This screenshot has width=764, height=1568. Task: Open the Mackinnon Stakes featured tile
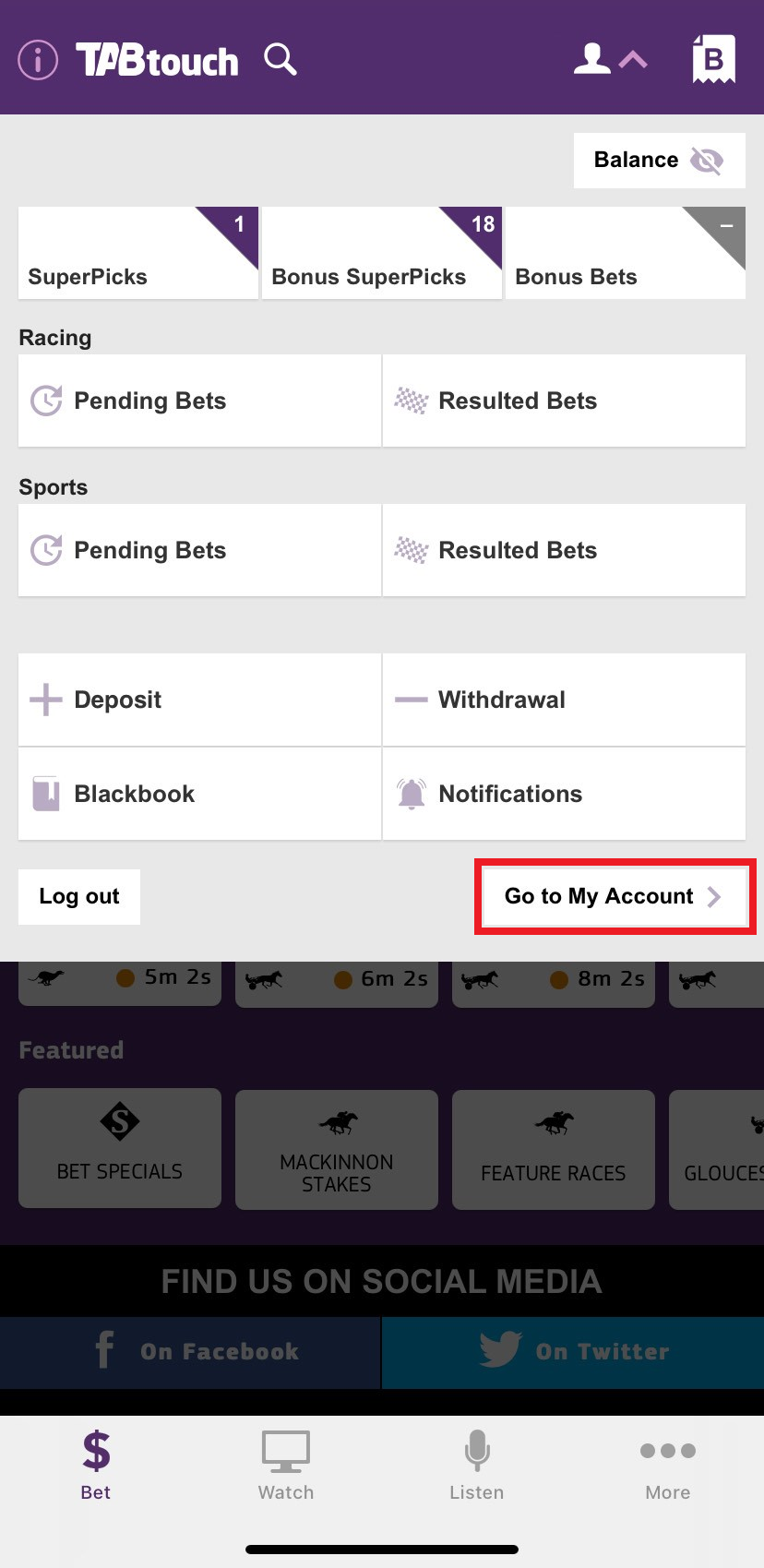click(336, 1149)
